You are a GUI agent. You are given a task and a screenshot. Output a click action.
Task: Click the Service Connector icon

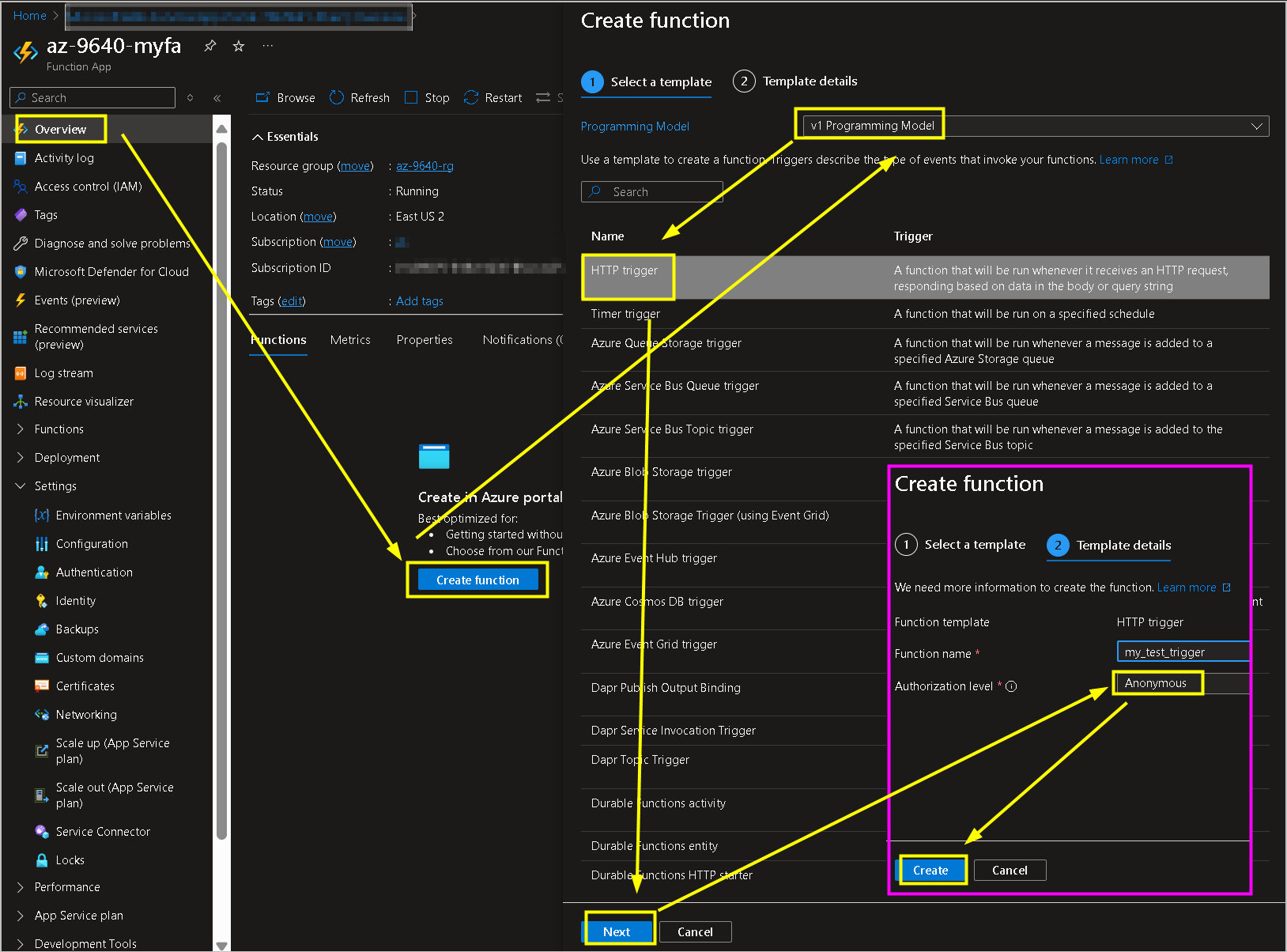(x=42, y=832)
